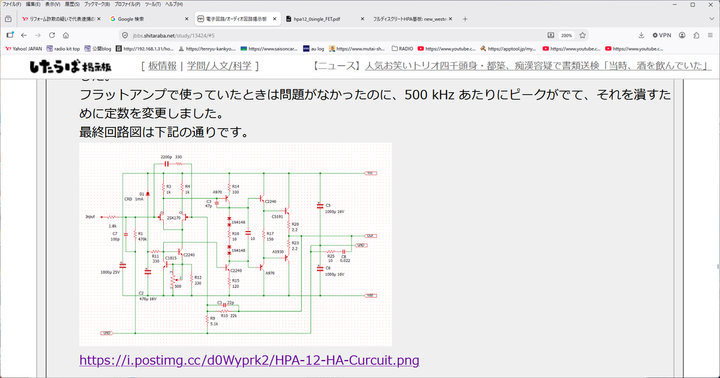Open the hamburger application menu
720x378 pixels.
pos(710,35)
